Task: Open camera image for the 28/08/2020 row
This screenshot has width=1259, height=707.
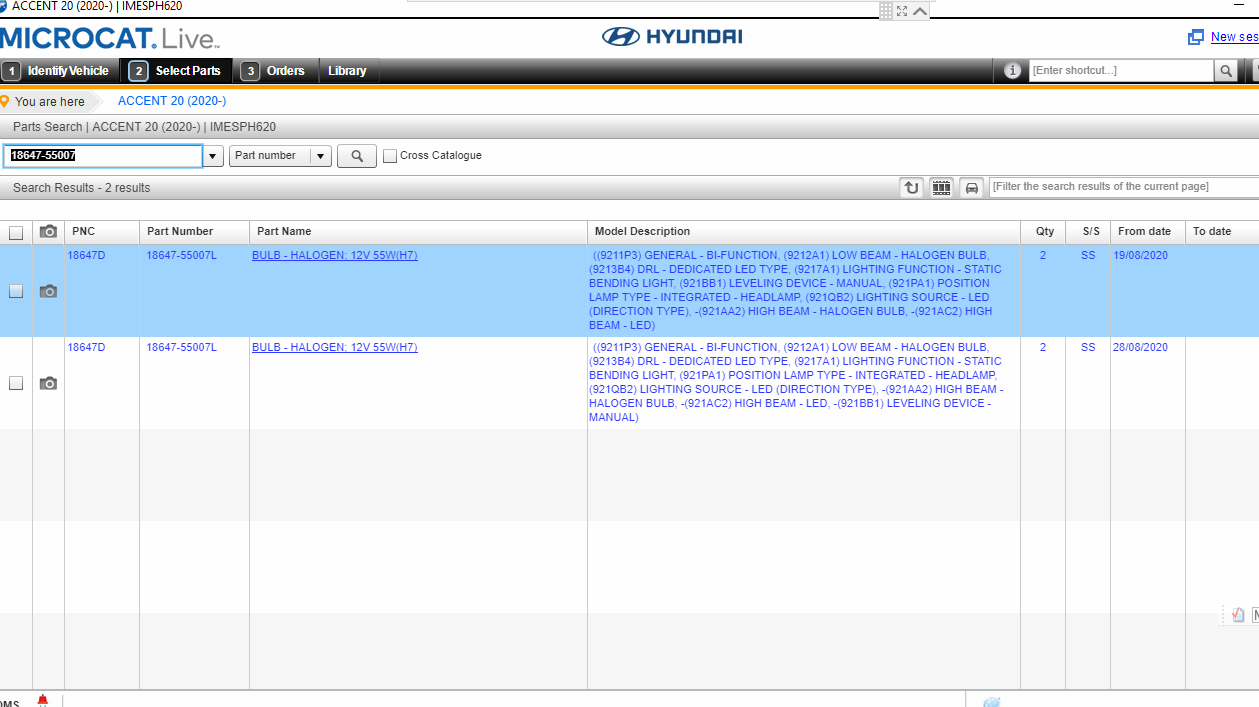Action: pos(48,383)
